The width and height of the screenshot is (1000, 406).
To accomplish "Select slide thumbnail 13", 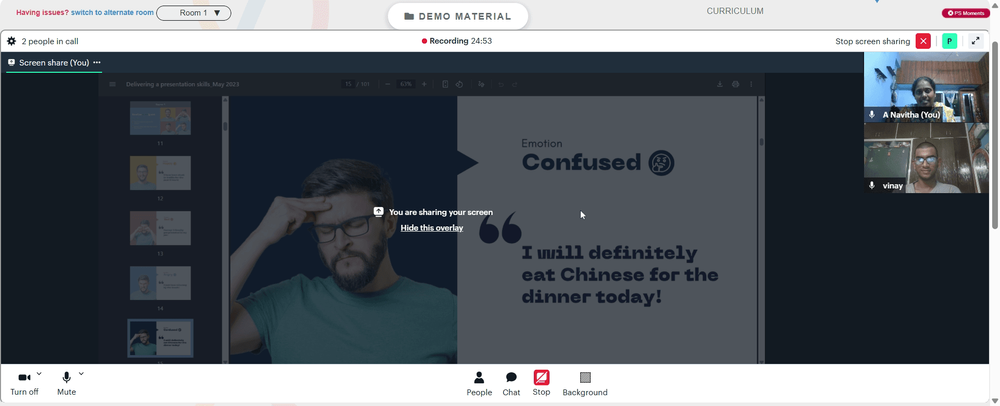I will (160, 228).
